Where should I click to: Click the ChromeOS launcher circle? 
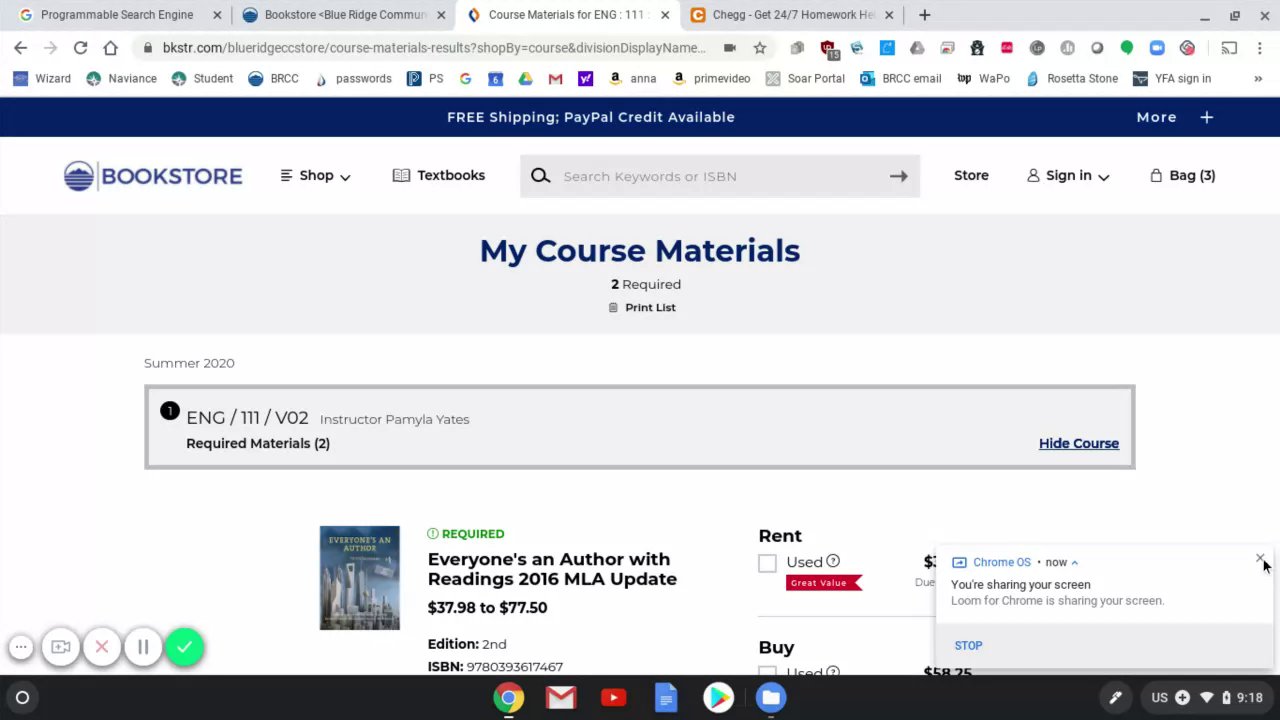[22, 698]
